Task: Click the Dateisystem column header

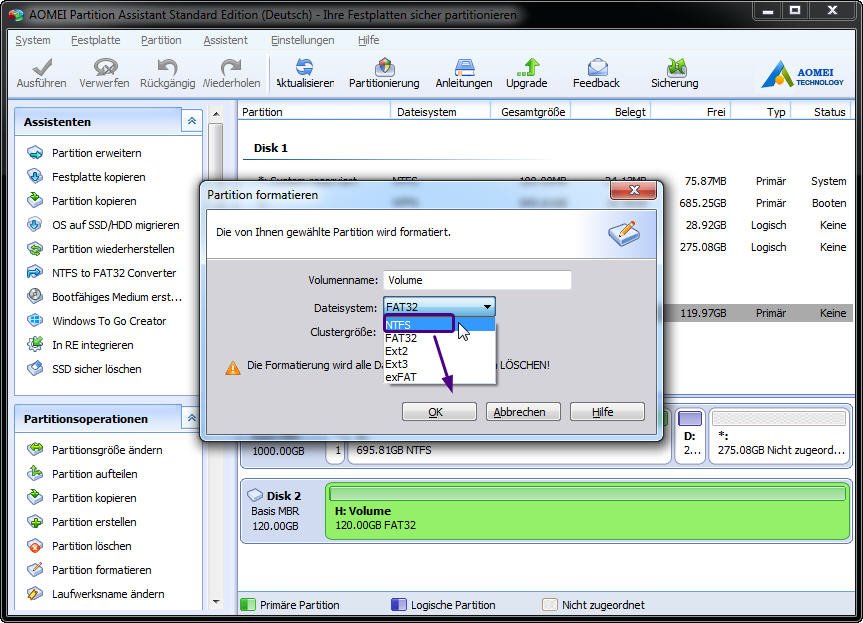Action: pyautogui.click(x=427, y=112)
